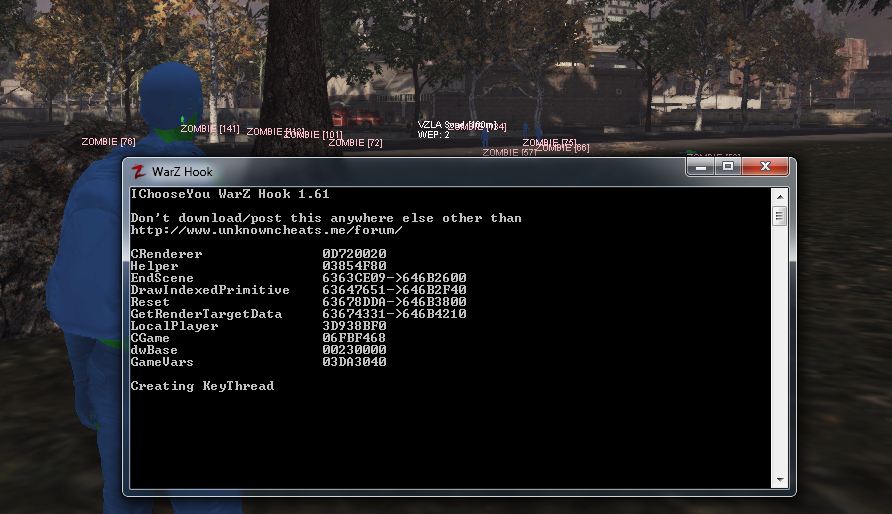892x514 pixels.
Task: Click the 'WEP: 2' player label
Action: [x=433, y=134]
